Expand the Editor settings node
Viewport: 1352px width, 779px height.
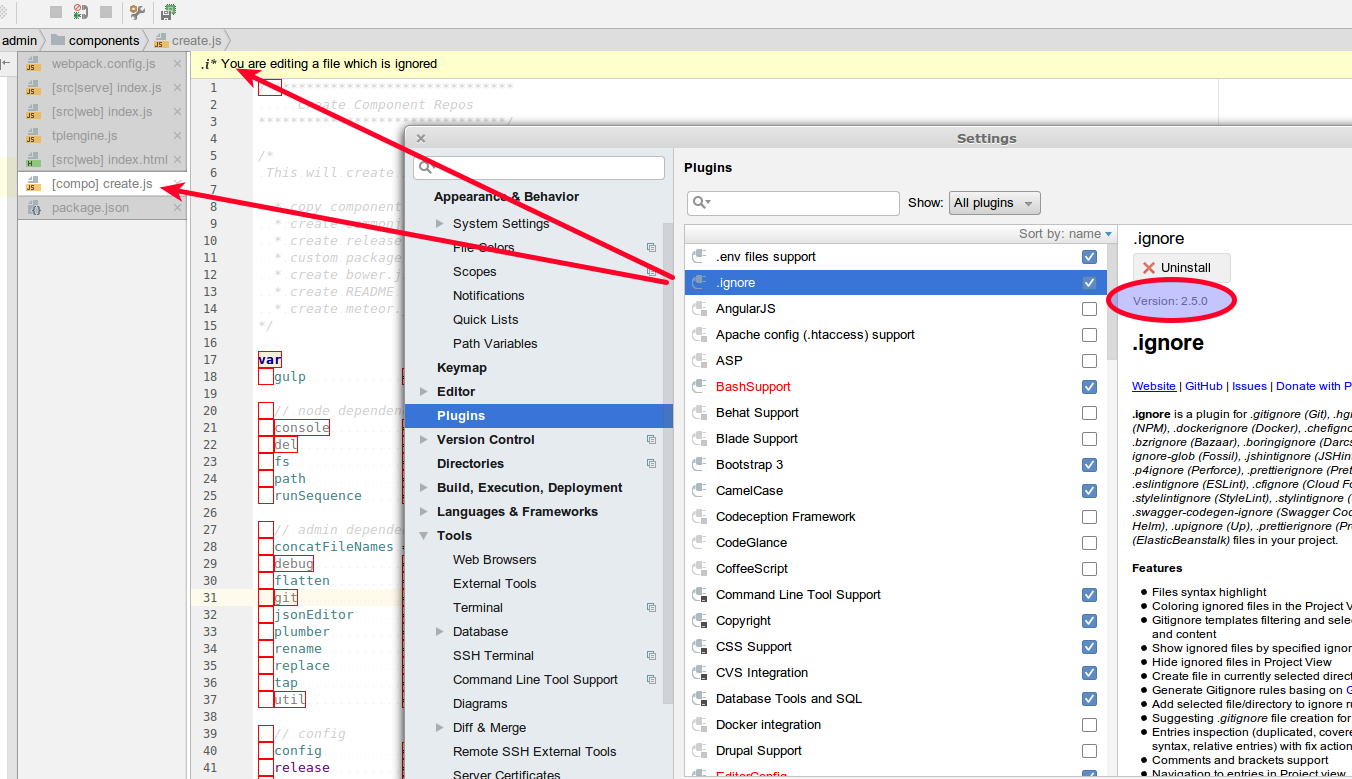(x=425, y=392)
